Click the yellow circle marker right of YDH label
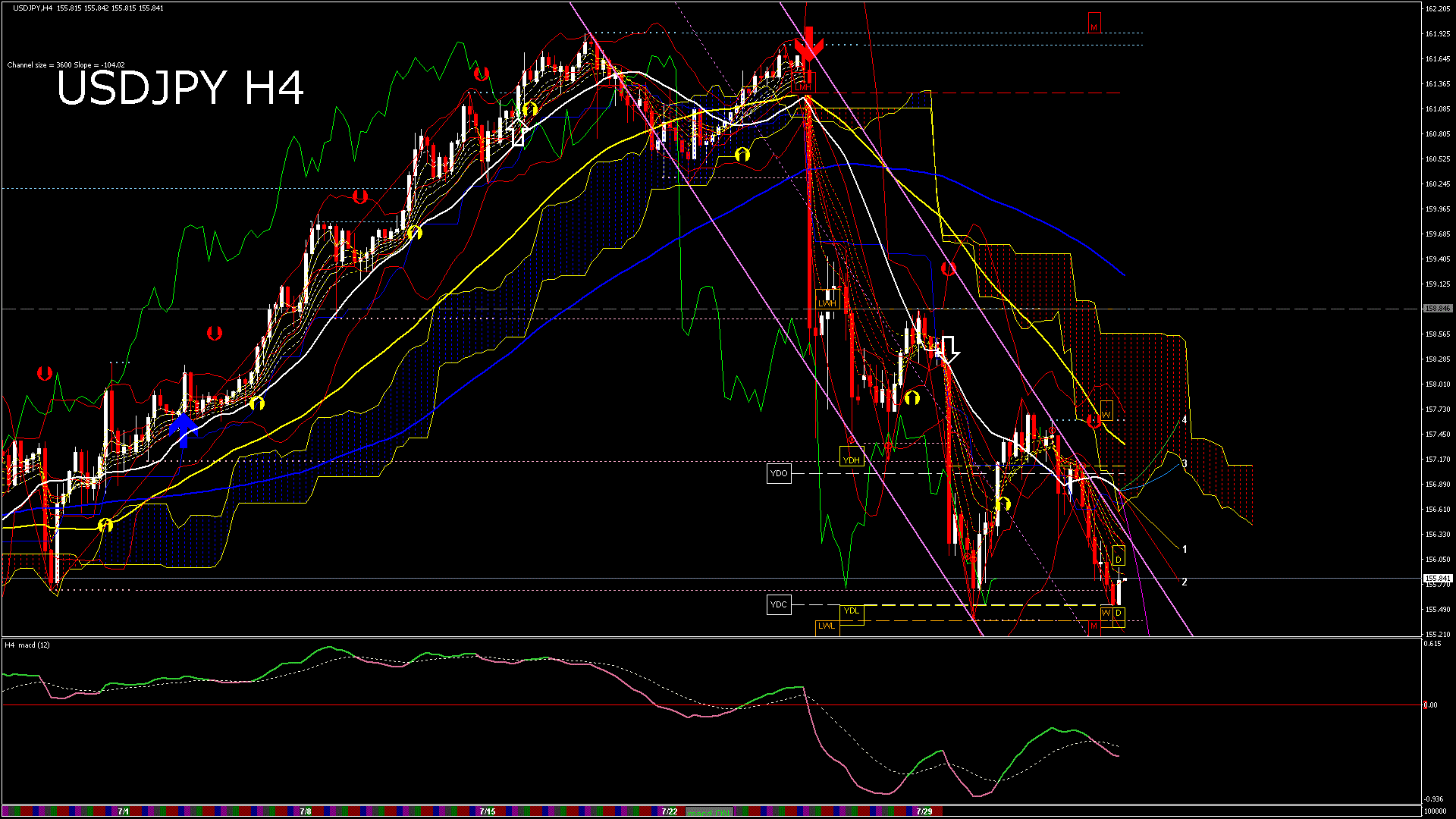Screen dimensions: 1456x819 (x=912, y=397)
